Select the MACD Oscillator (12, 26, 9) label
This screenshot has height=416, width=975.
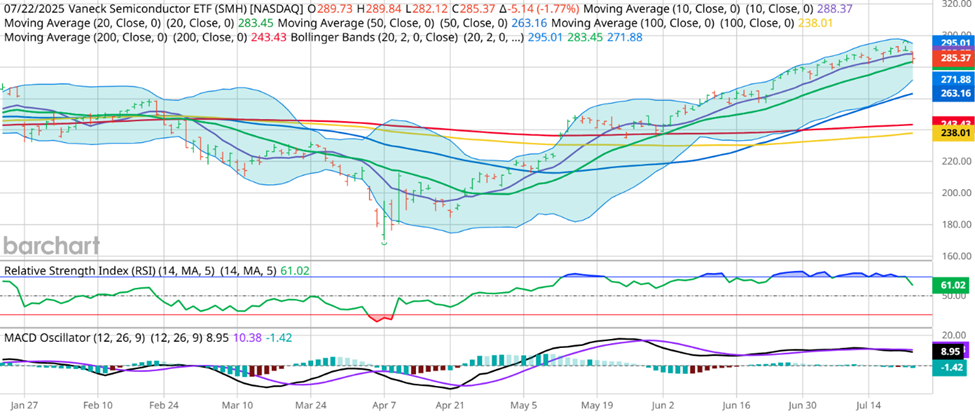74,338
